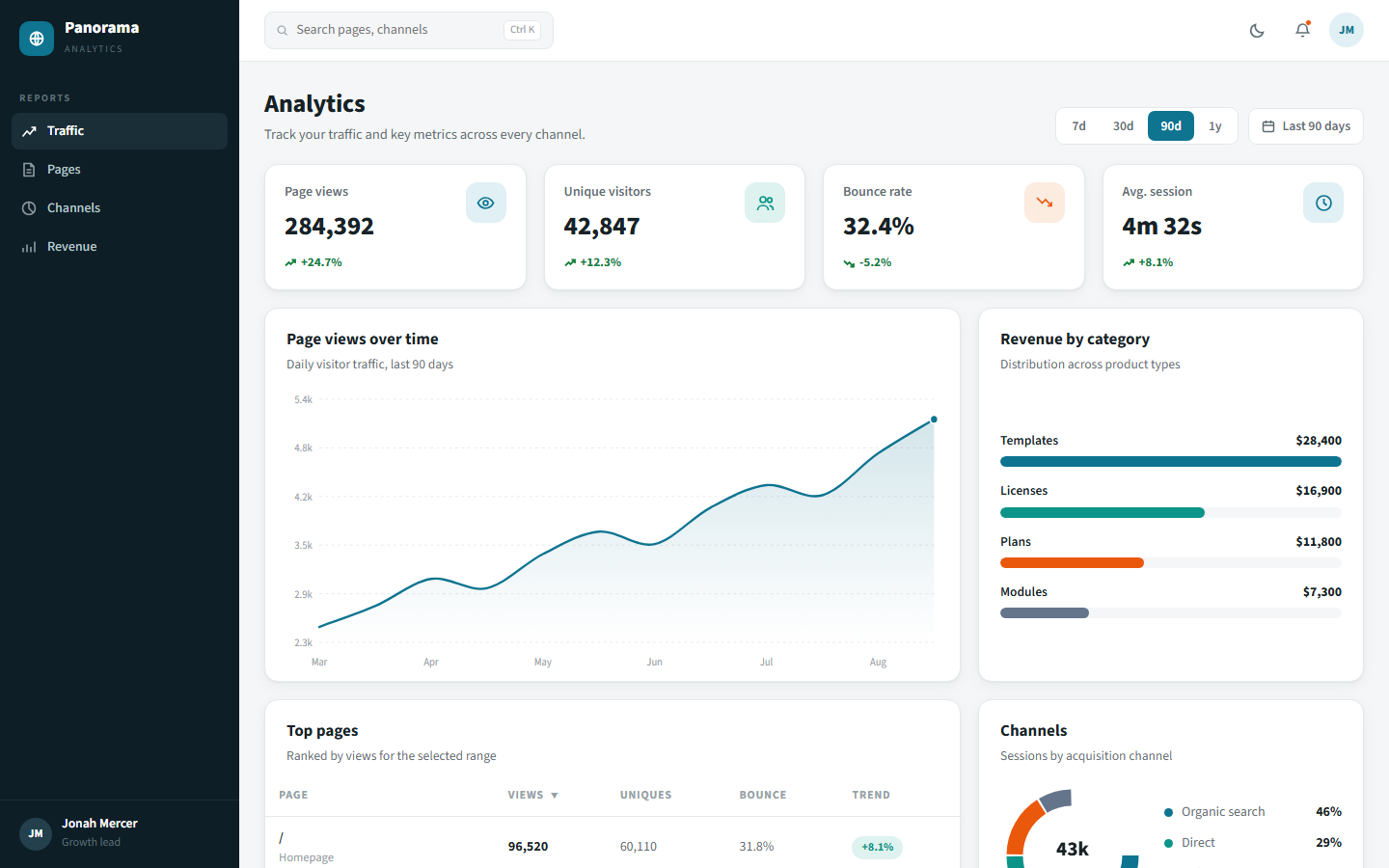Click the 284,392 page views value

(x=329, y=227)
